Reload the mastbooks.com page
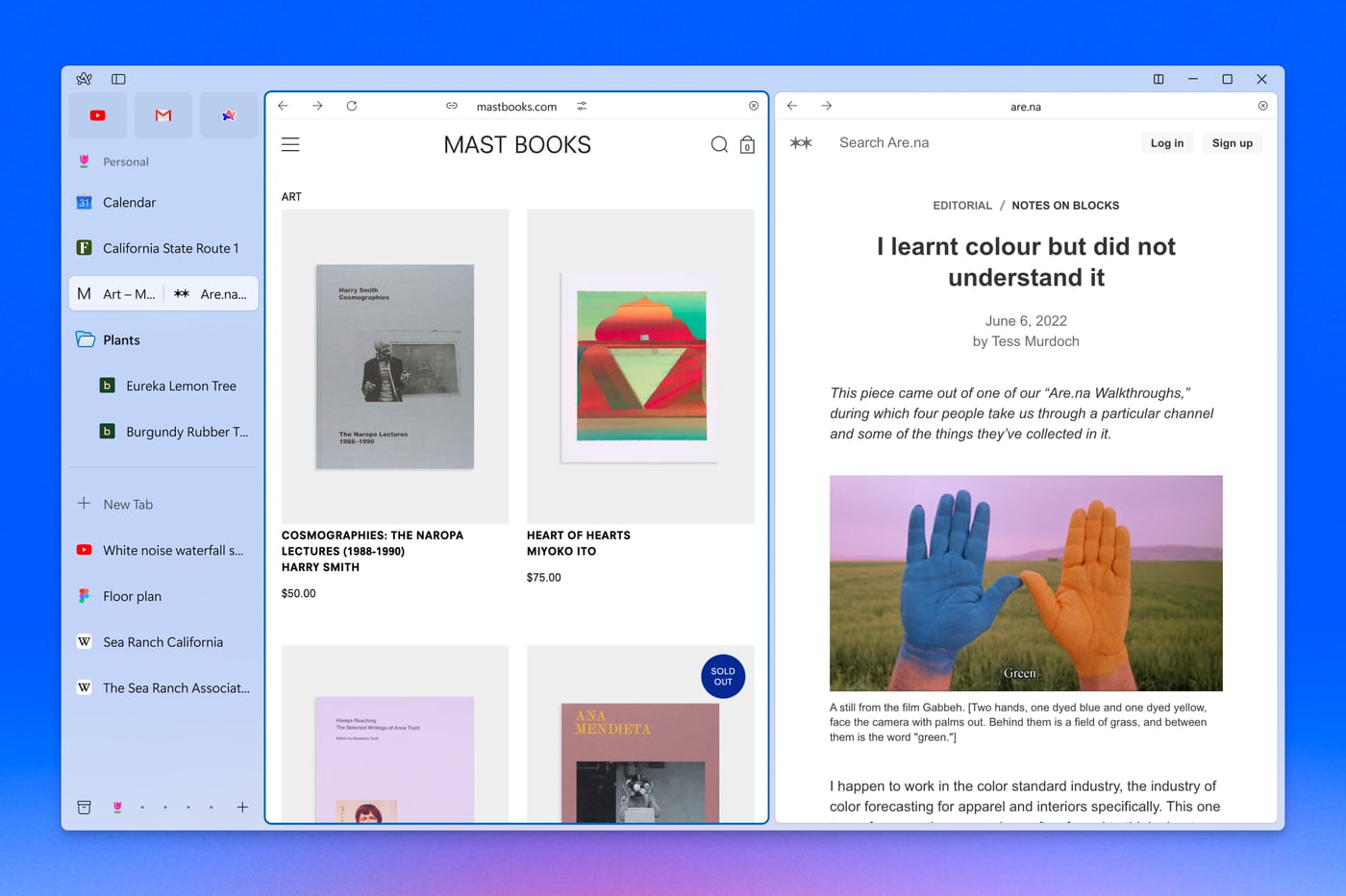 pyautogui.click(x=352, y=106)
